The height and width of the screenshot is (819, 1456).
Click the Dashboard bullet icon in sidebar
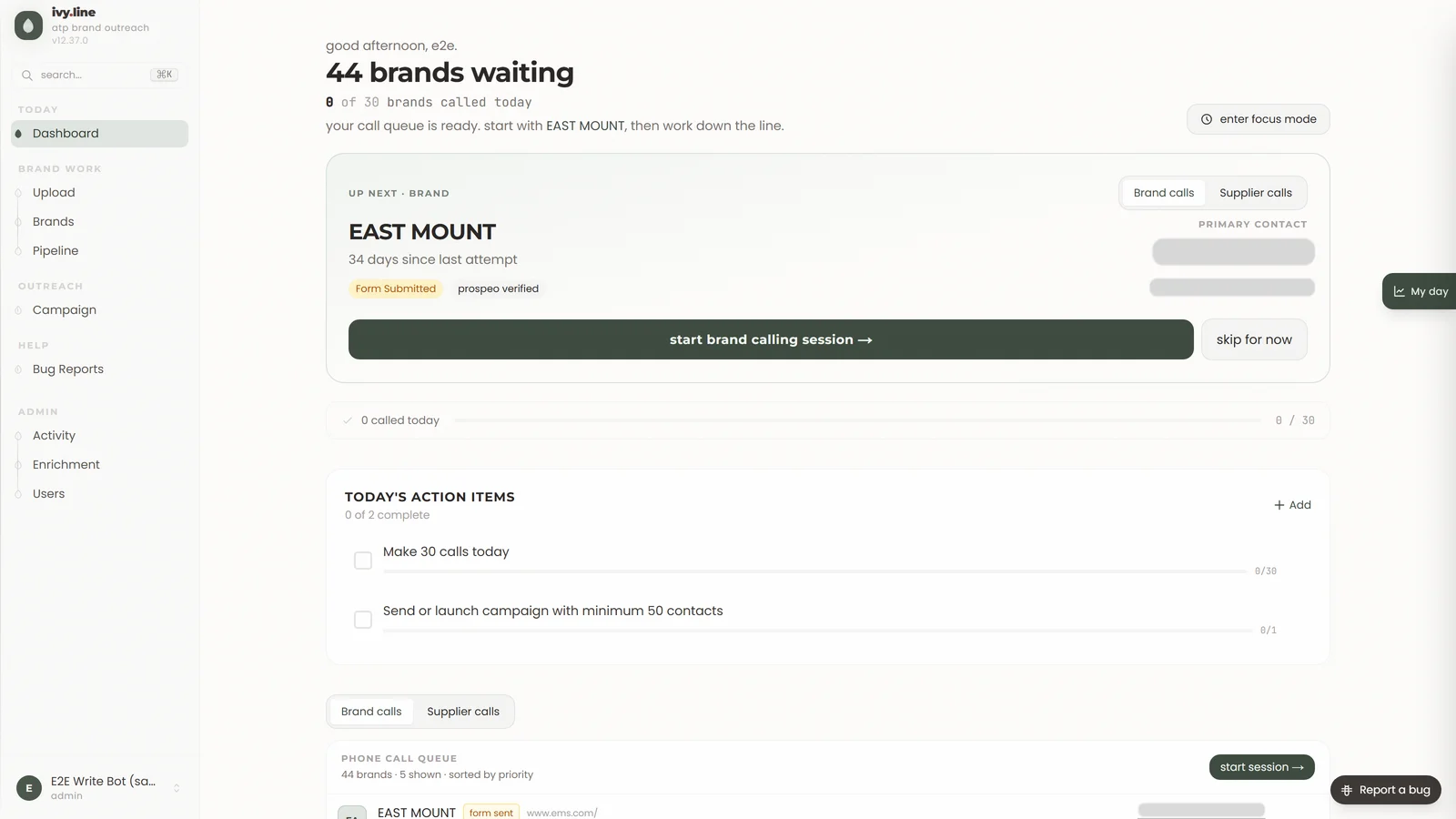[x=18, y=134]
